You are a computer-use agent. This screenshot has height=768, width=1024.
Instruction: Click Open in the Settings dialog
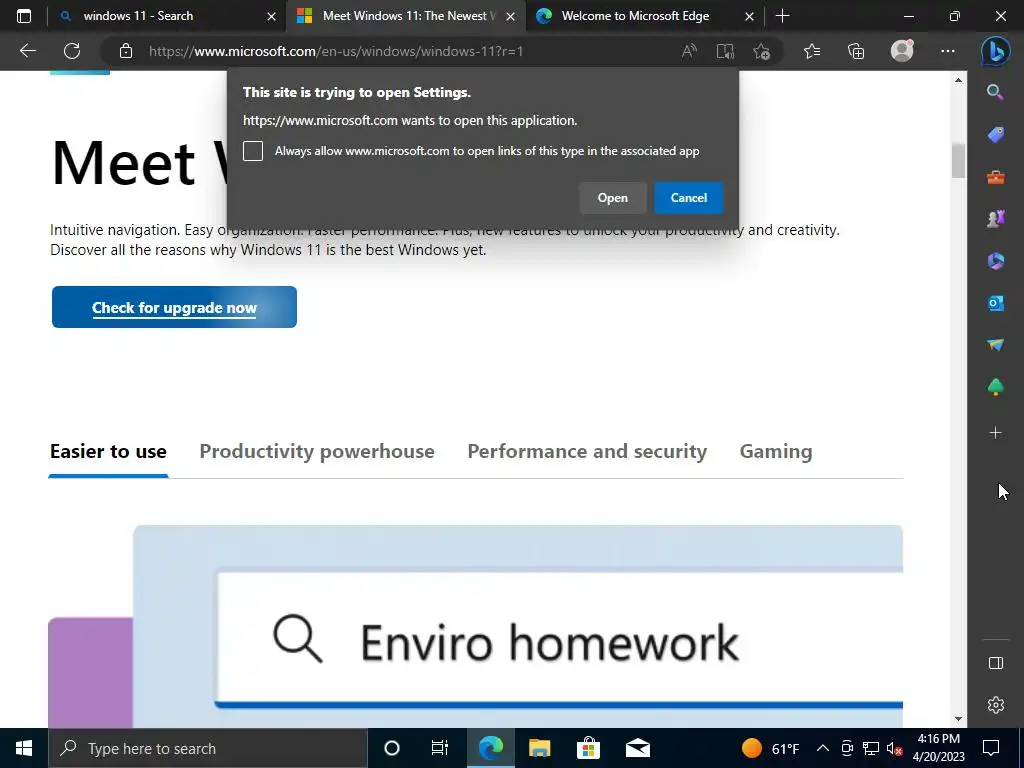613,198
